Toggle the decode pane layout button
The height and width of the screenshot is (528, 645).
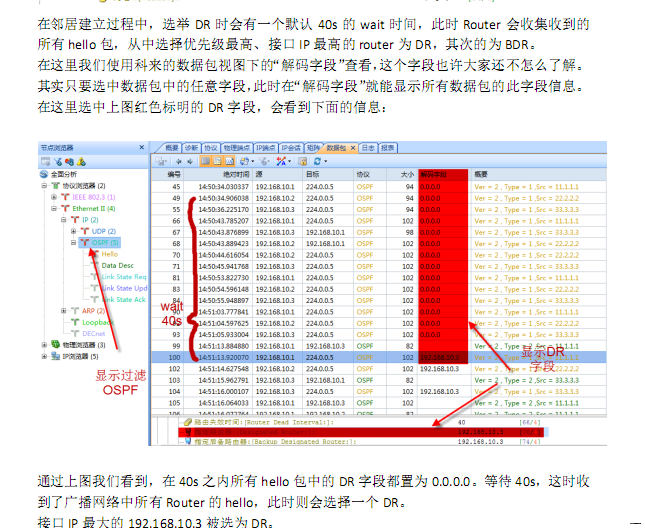coord(217,161)
